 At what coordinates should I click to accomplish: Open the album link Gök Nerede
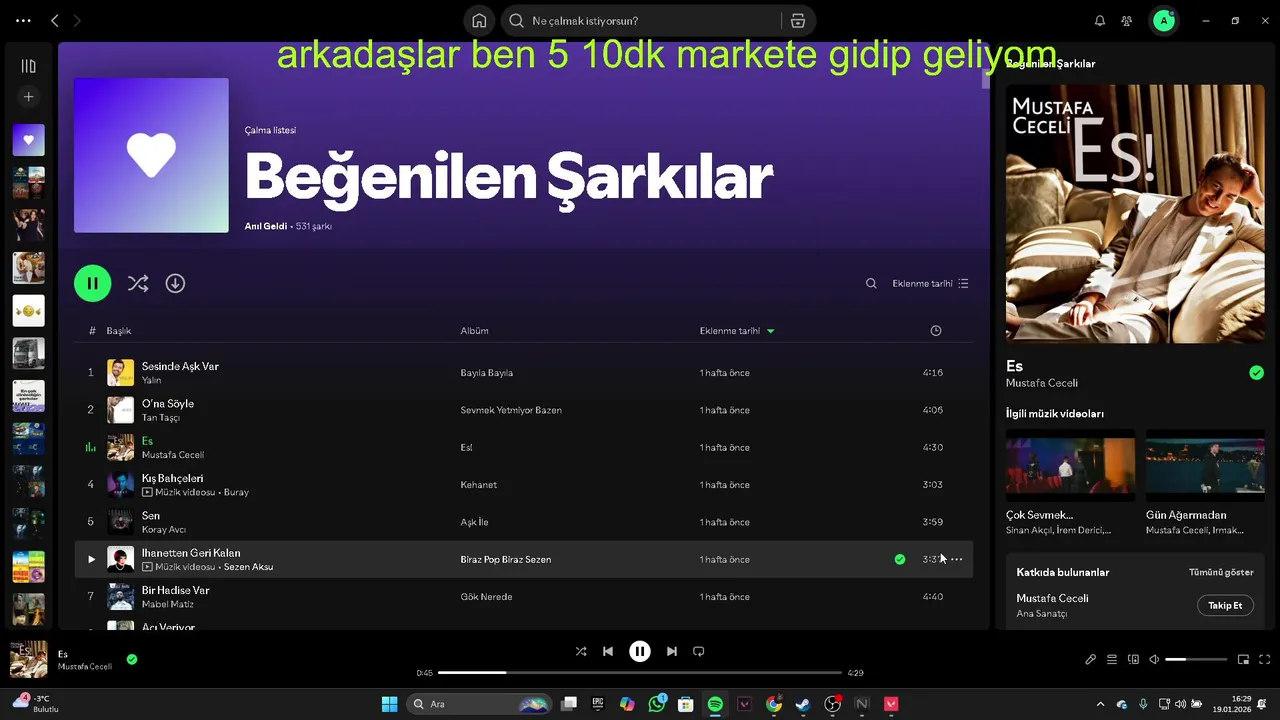(x=486, y=597)
